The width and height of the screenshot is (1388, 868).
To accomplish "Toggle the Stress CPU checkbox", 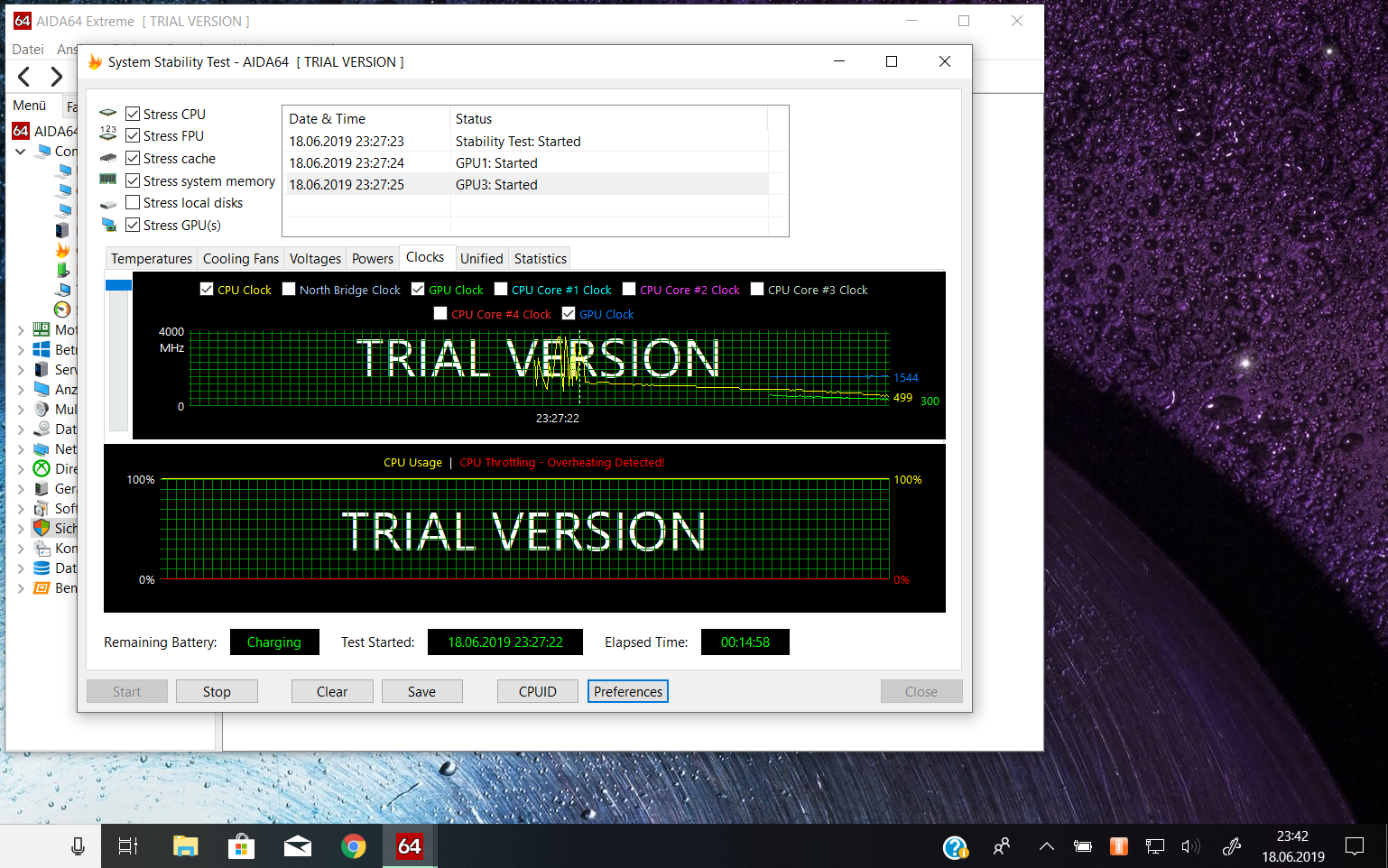I will coord(133,114).
